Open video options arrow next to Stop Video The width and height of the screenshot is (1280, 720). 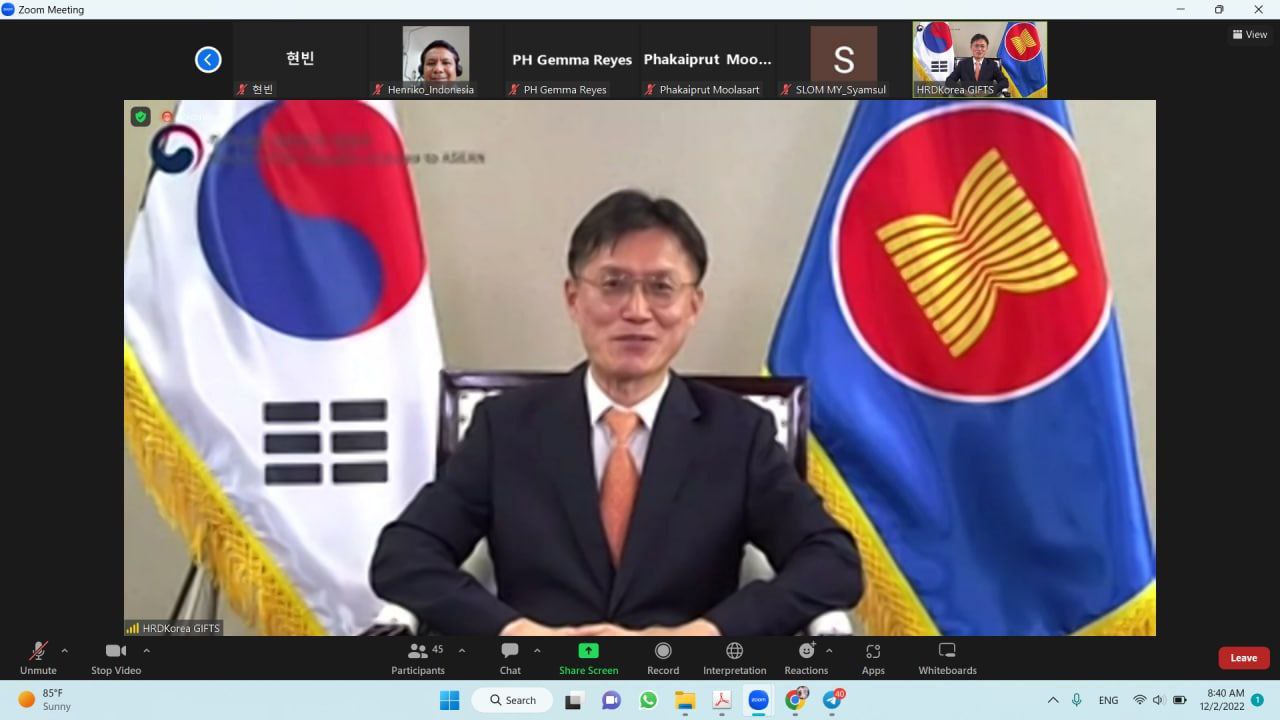click(146, 650)
